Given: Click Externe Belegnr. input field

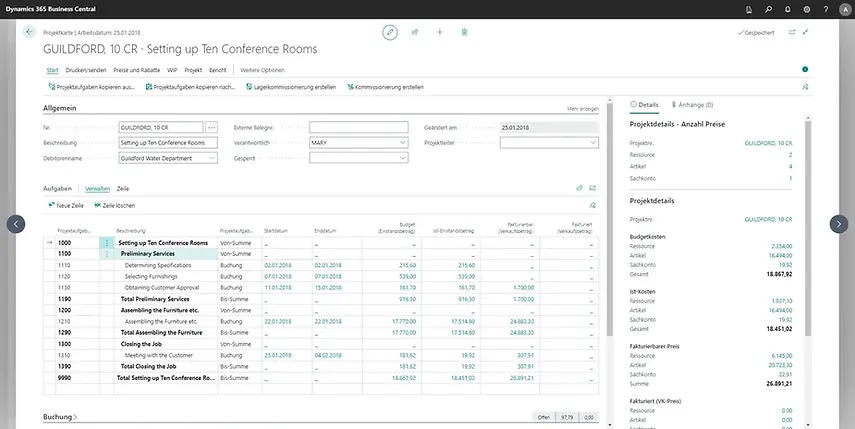Looking at the screenshot, I should pos(359,128).
